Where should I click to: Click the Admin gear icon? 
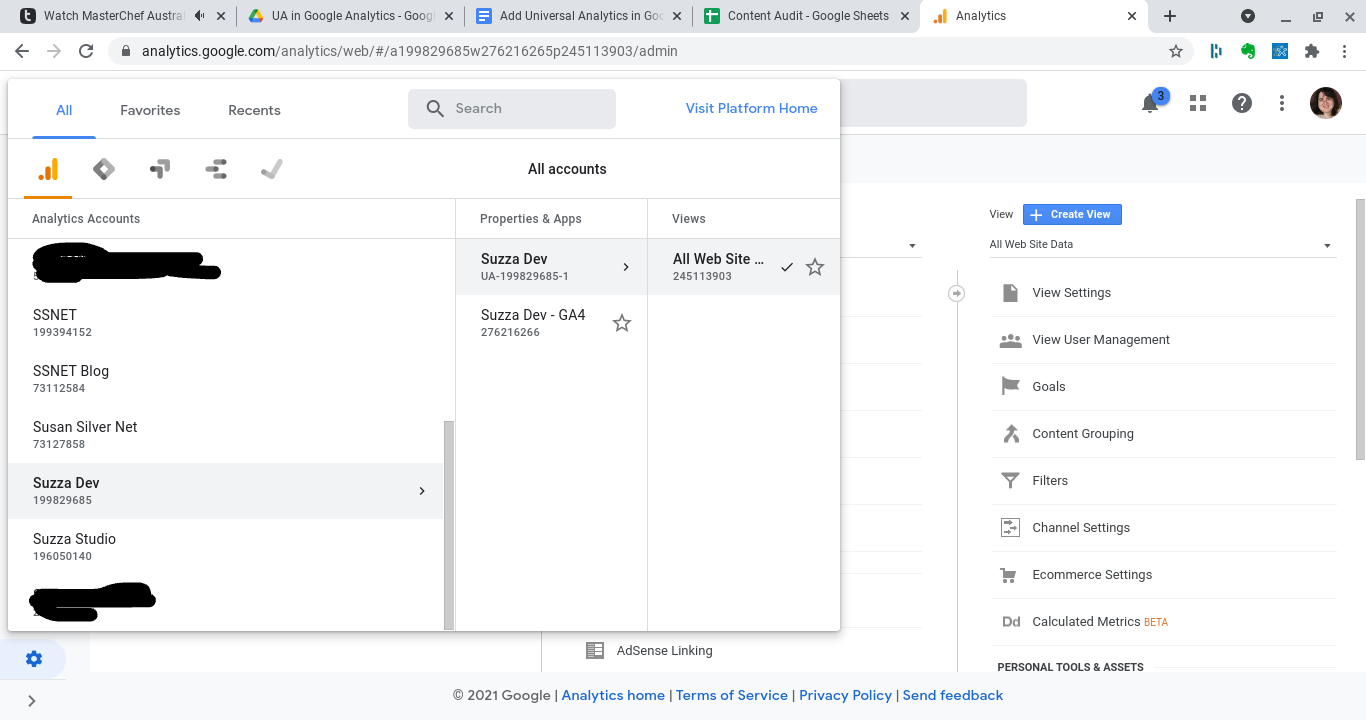[x=34, y=659]
